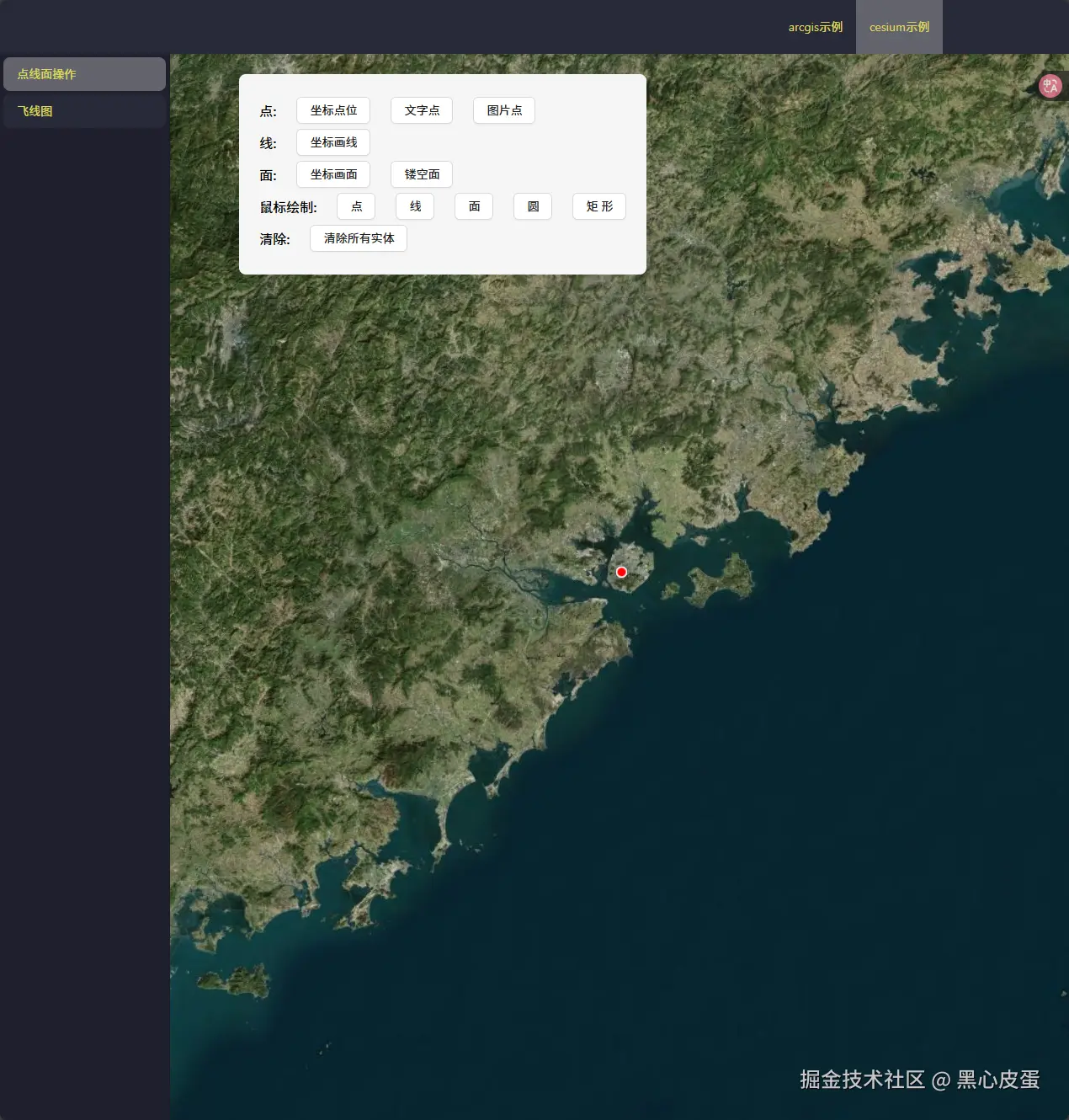The width and height of the screenshot is (1069, 1120).
Task: Draw a line with 坐标画线
Action: tap(333, 142)
